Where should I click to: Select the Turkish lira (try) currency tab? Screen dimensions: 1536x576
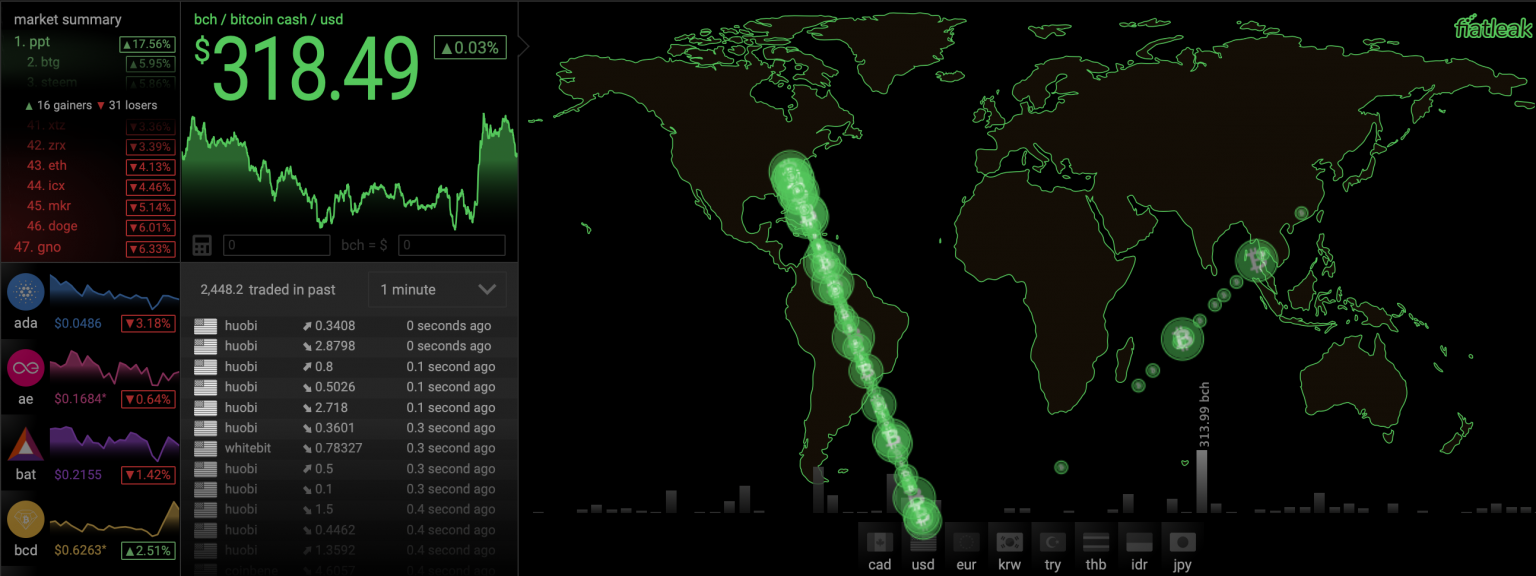[x=1052, y=542]
